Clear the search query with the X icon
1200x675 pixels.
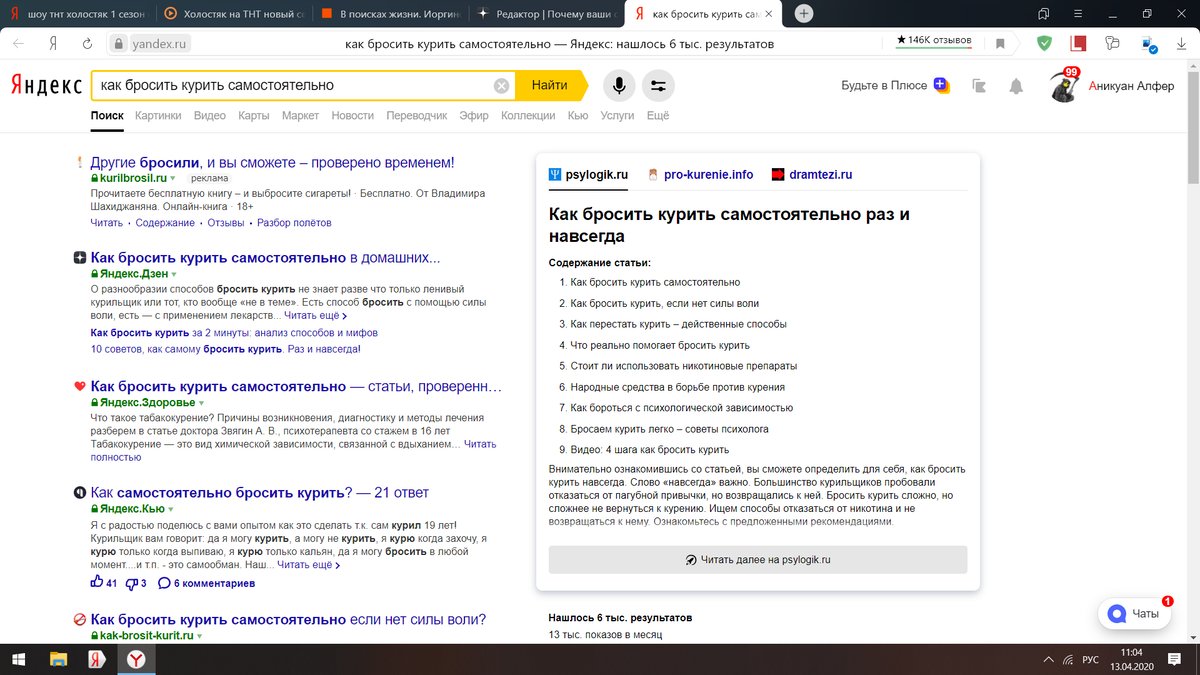pyautogui.click(x=502, y=86)
